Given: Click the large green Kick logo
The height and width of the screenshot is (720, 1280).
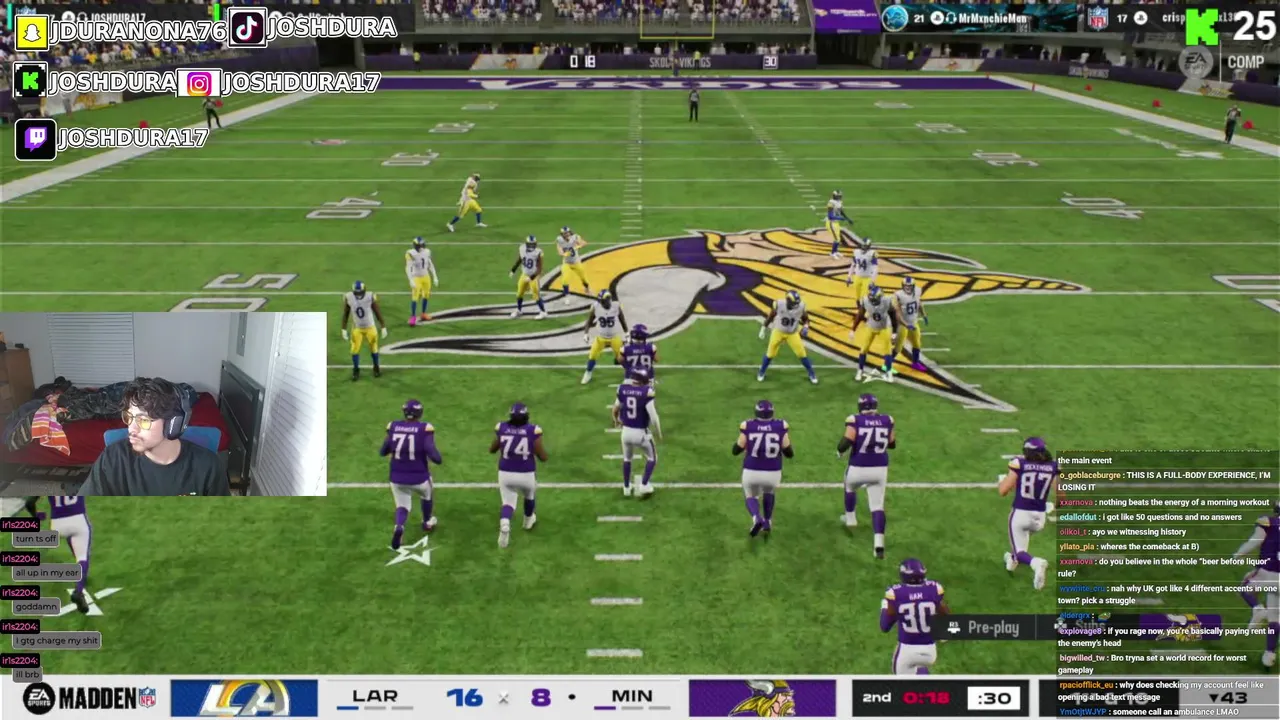Looking at the screenshot, I should coord(1204,27).
